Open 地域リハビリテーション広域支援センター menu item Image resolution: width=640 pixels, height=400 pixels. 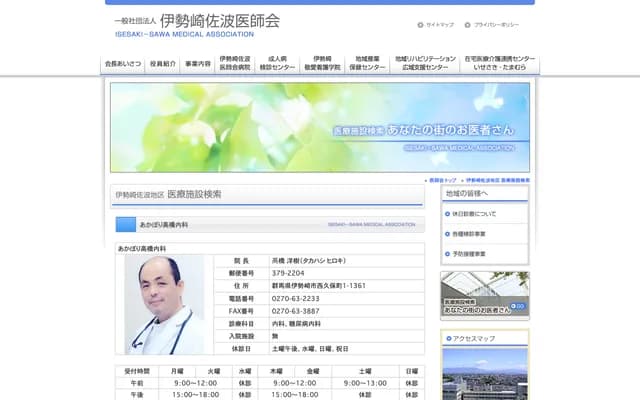pyautogui.click(x=425, y=63)
